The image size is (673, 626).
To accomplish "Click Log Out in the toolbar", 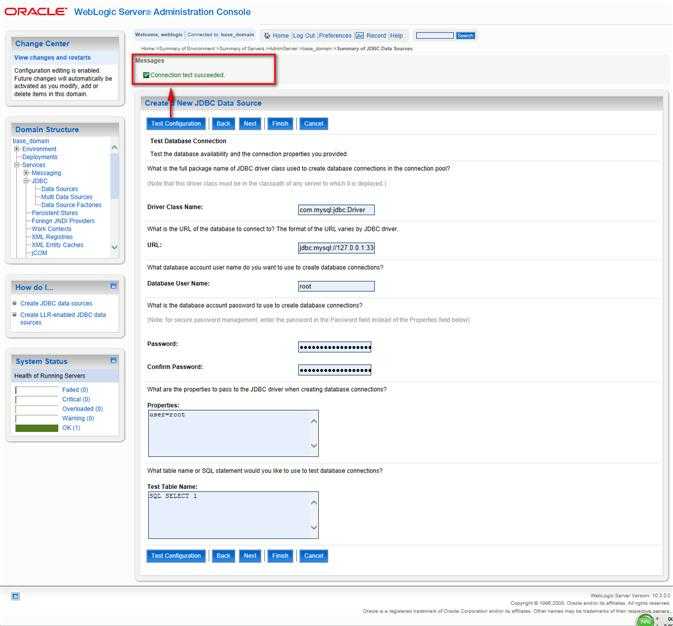I will click(x=304, y=36).
